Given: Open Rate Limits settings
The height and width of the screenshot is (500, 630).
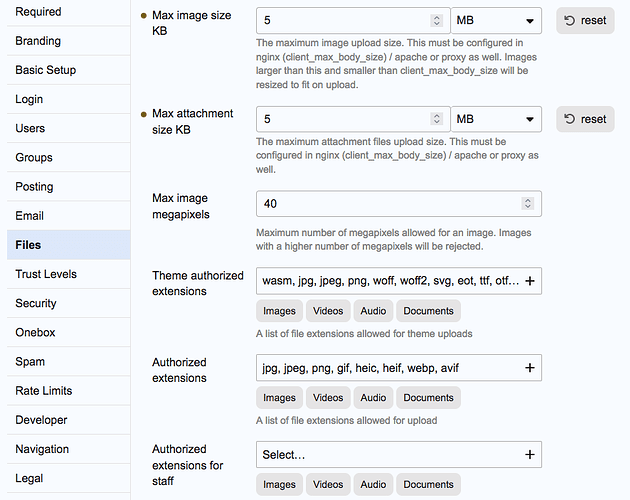Looking at the screenshot, I should [x=68, y=391].
